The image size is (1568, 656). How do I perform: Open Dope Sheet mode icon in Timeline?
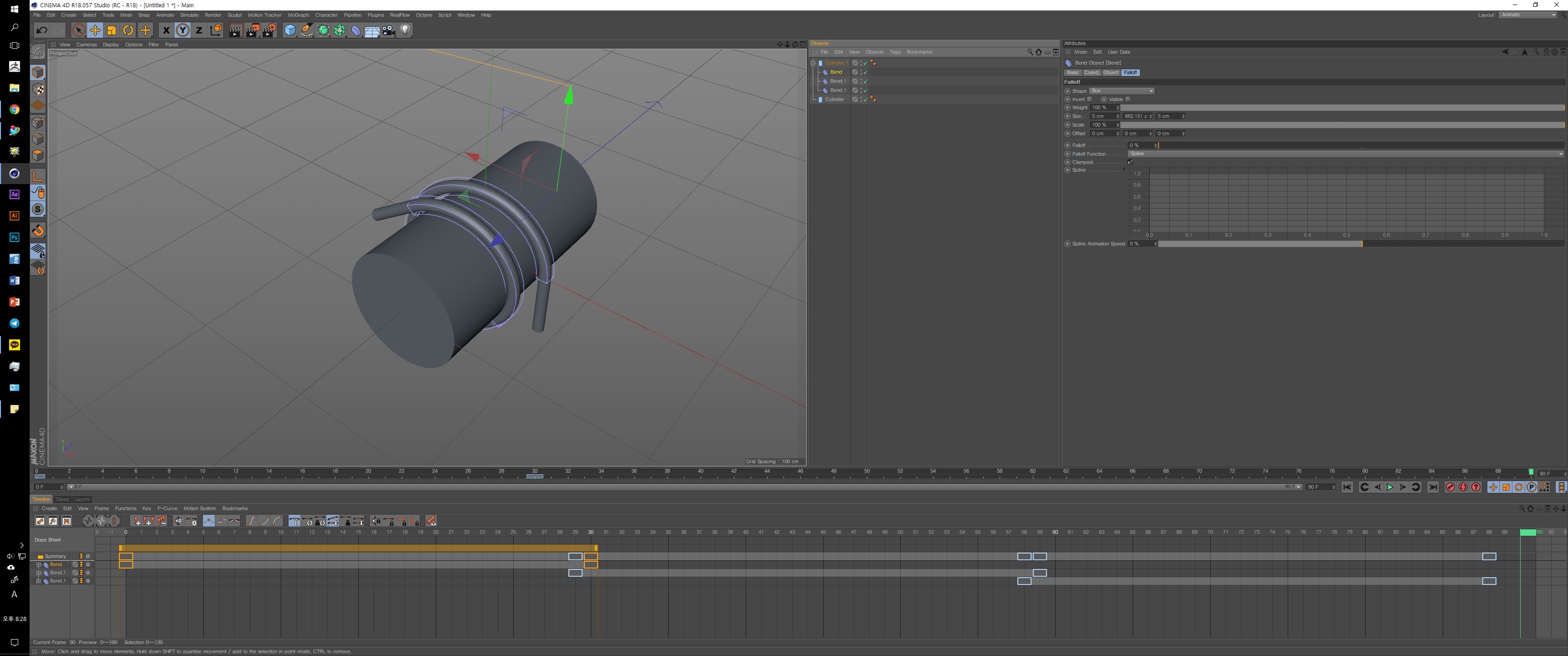pyautogui.click(x=40, y=521)
